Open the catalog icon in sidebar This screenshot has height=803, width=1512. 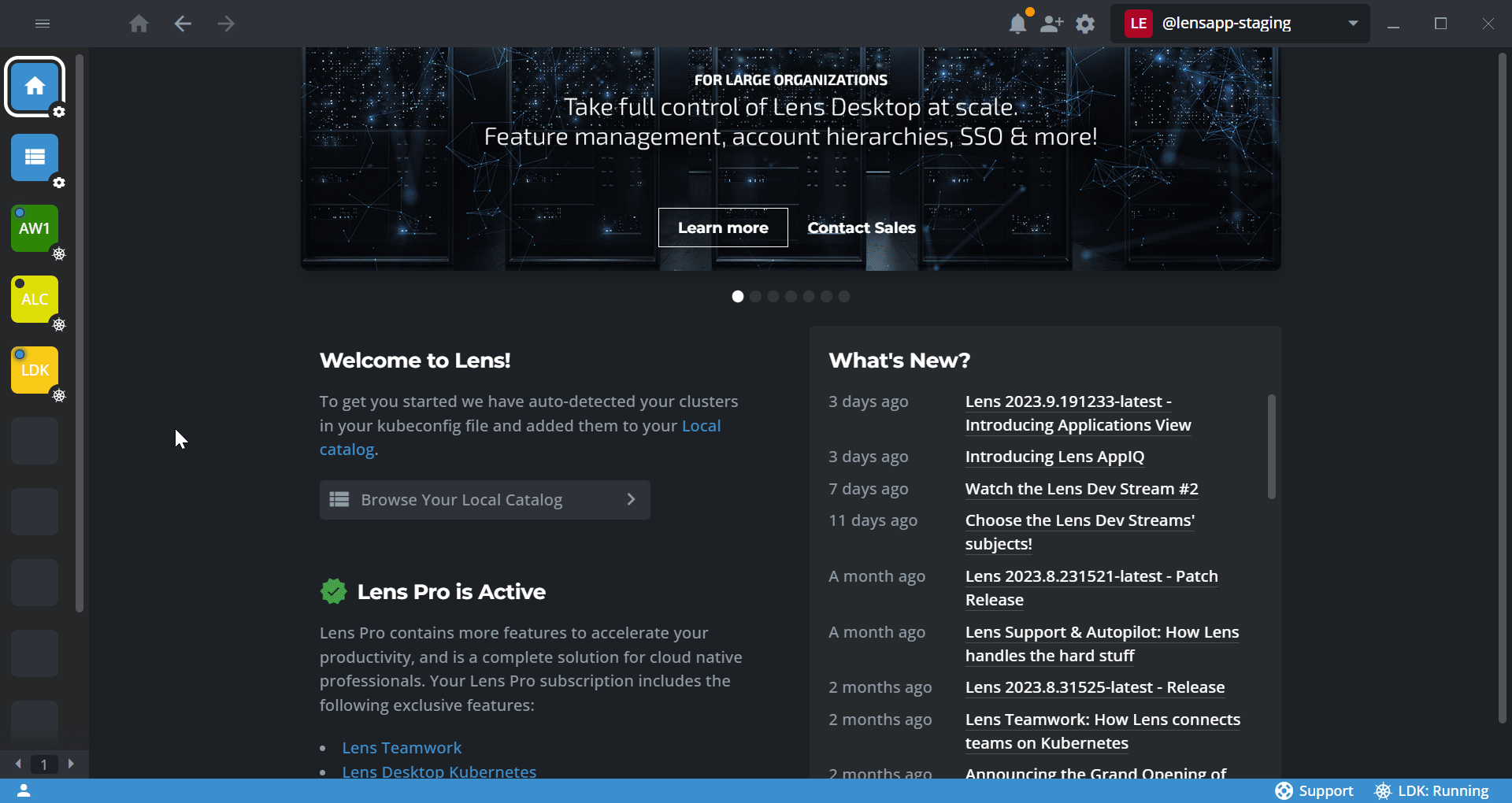coord(35,157)
